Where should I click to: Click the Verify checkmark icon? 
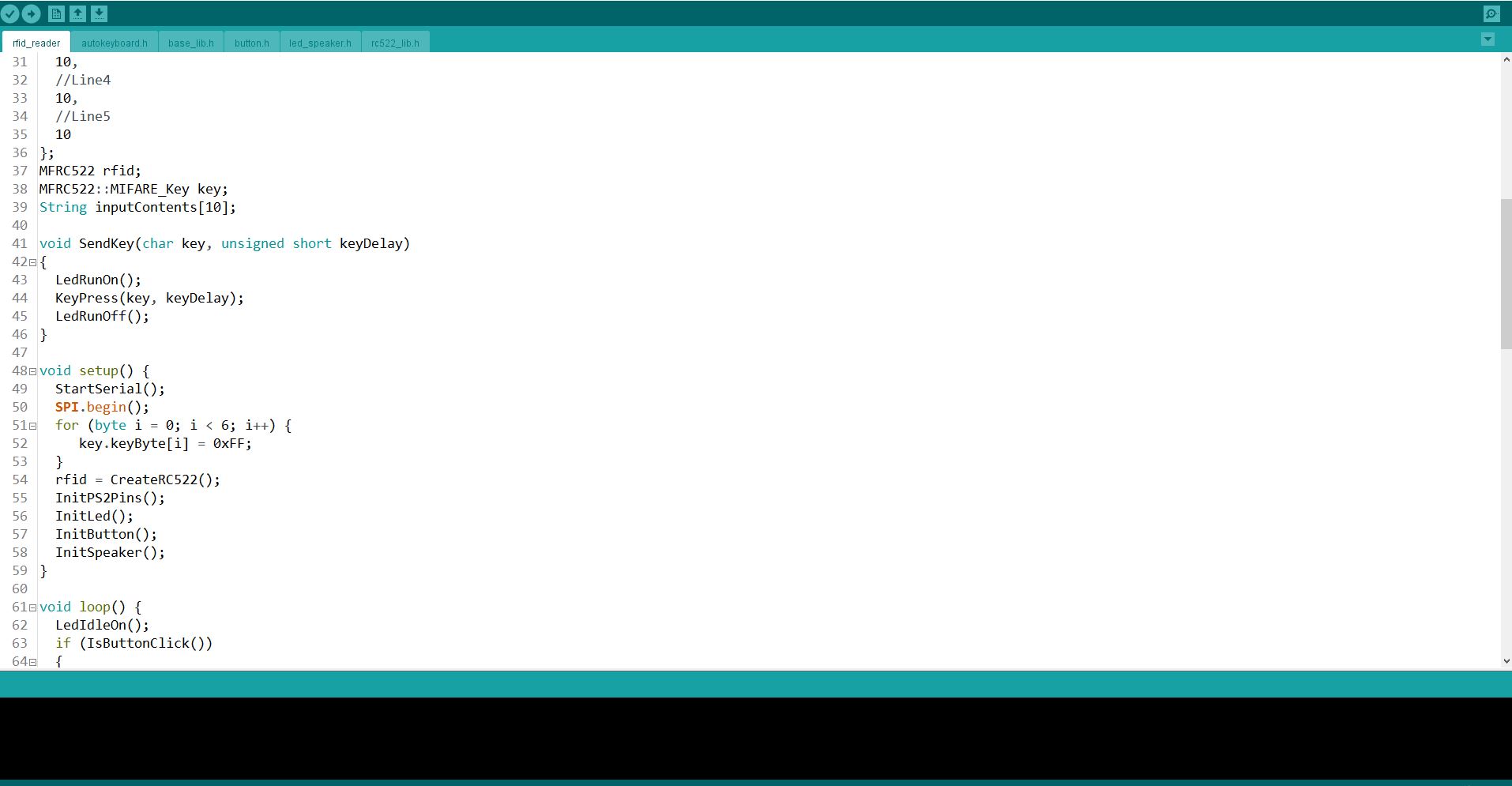click(x=10, y=13)
